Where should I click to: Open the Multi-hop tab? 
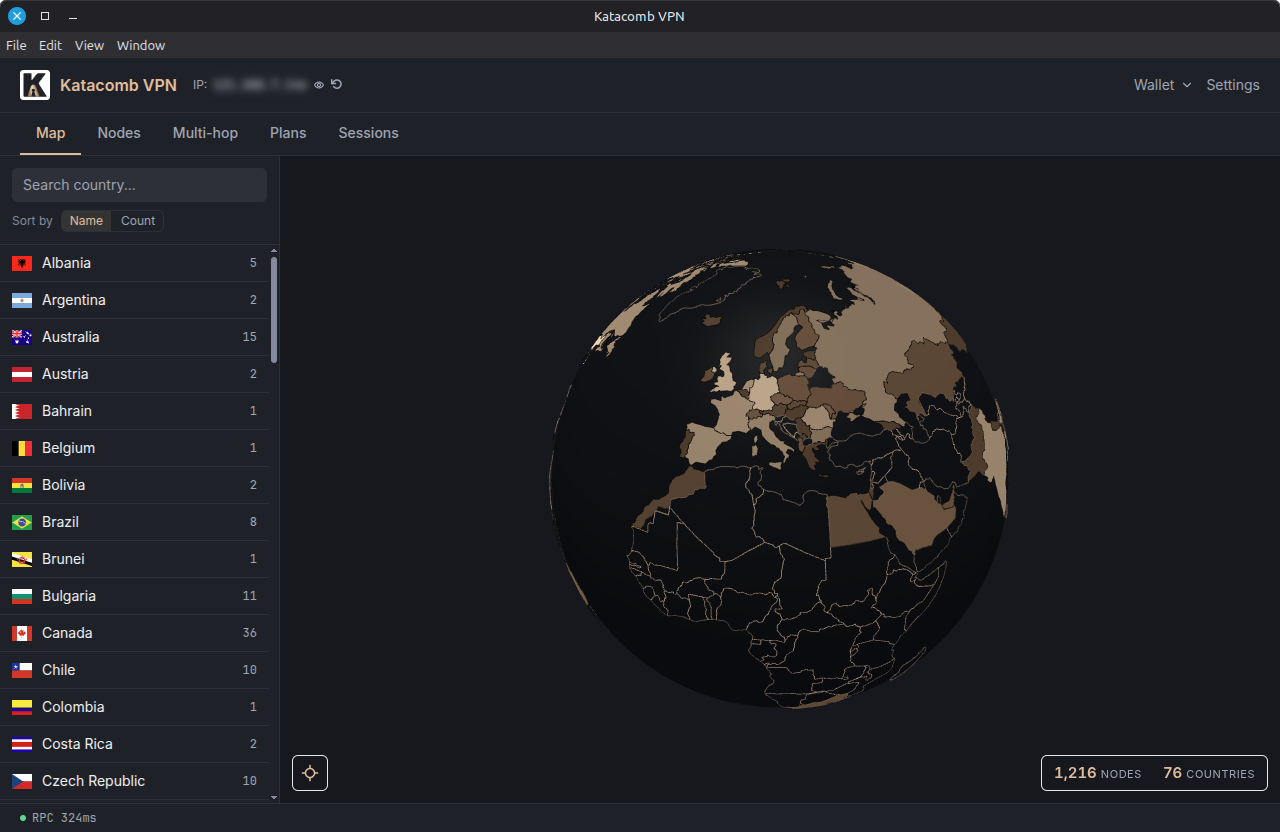tap(205, 133)
